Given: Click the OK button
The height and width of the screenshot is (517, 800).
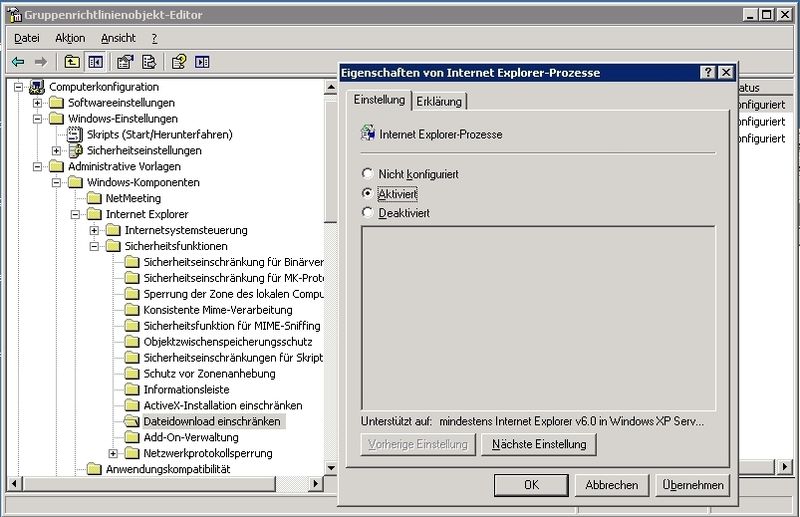Looking at the screenshot, I should (x=531, y=485).
